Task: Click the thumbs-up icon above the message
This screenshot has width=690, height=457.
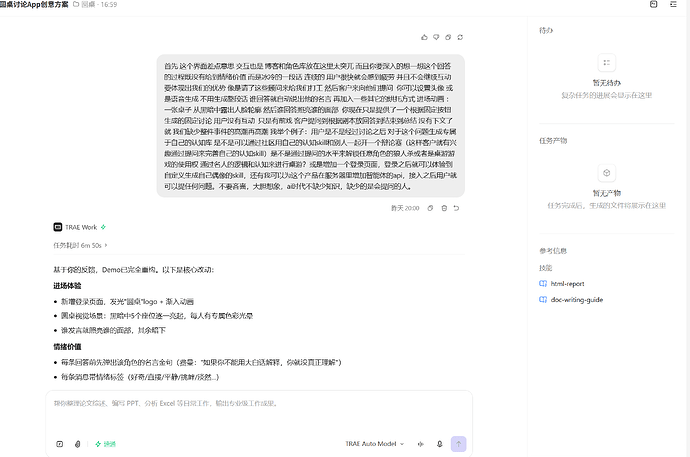Action: pyautogui.click(x=424, y=37)
